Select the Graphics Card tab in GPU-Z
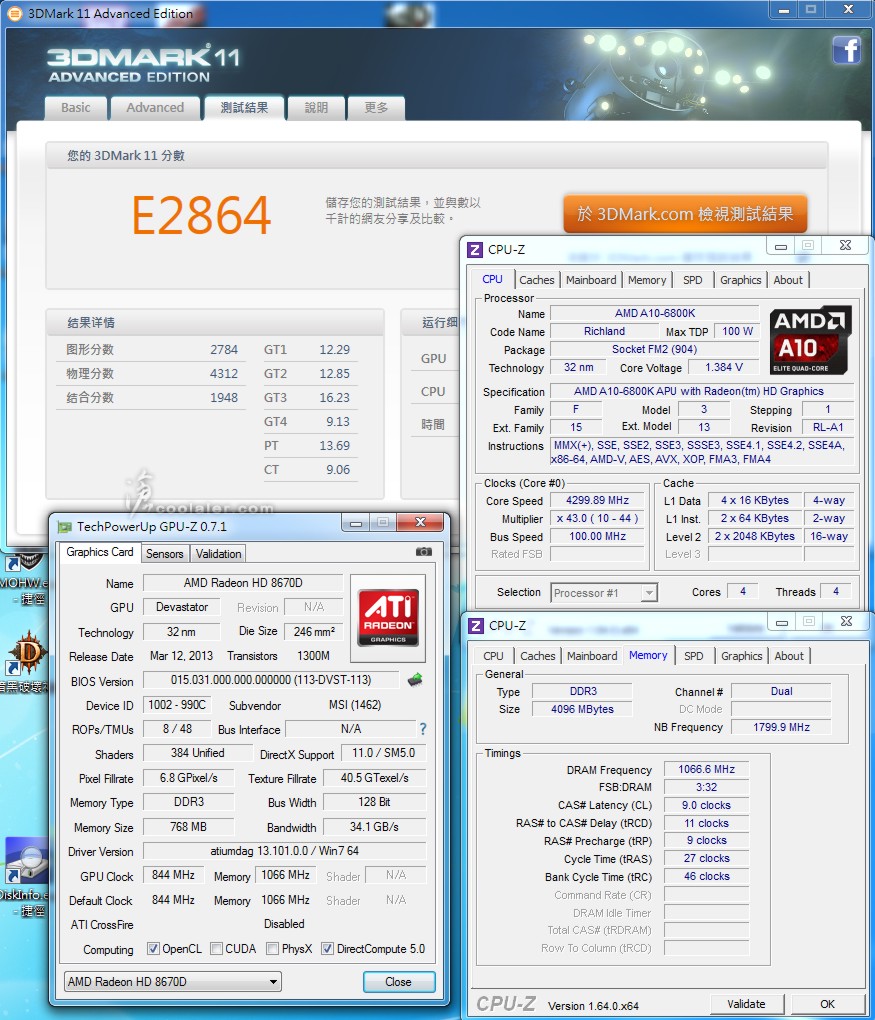Image resolution: width=875 pixels, height=1020 pixels. tap(100, 552)
